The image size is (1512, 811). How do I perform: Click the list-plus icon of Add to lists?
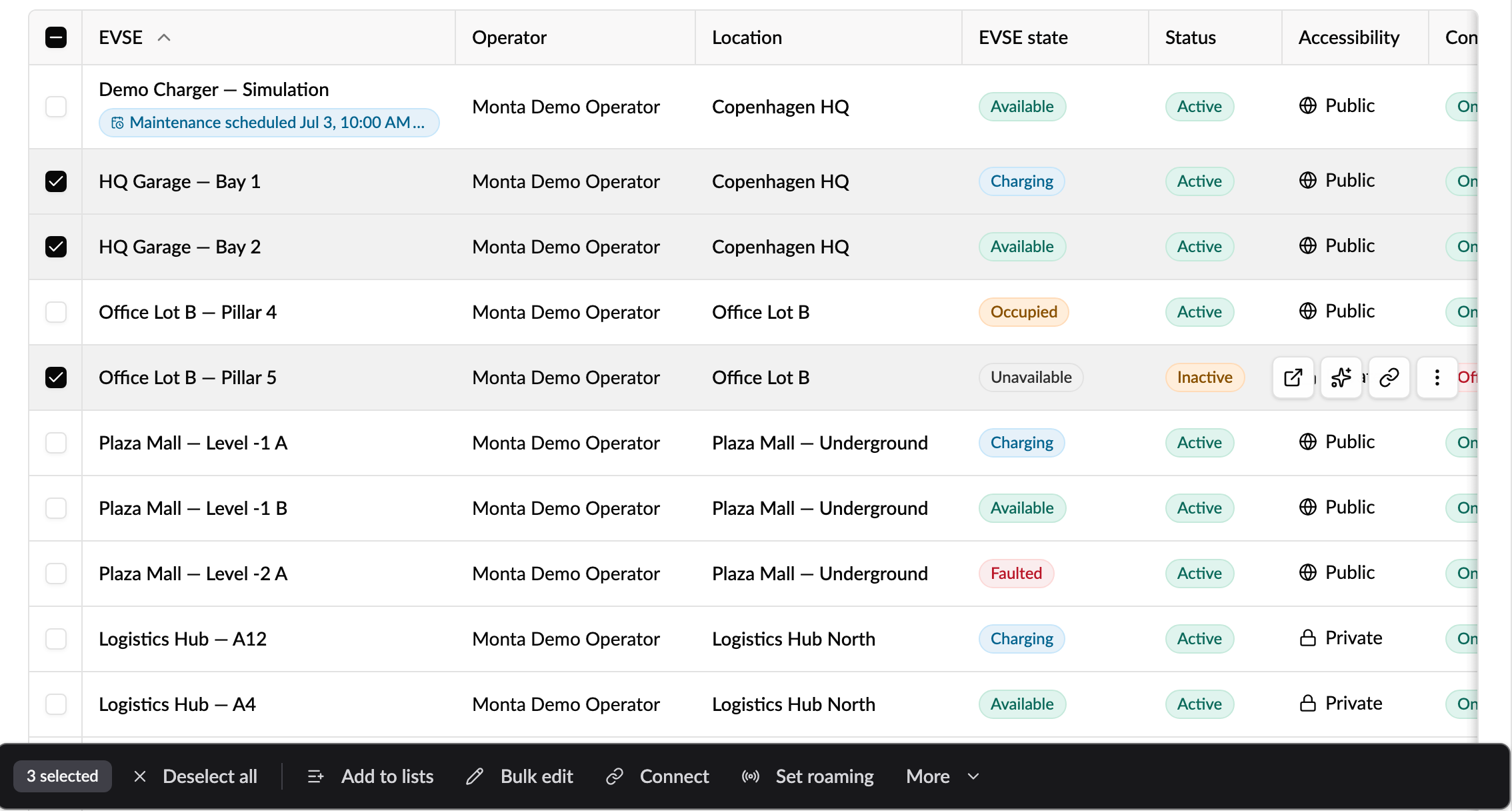[x=315, y=776]
